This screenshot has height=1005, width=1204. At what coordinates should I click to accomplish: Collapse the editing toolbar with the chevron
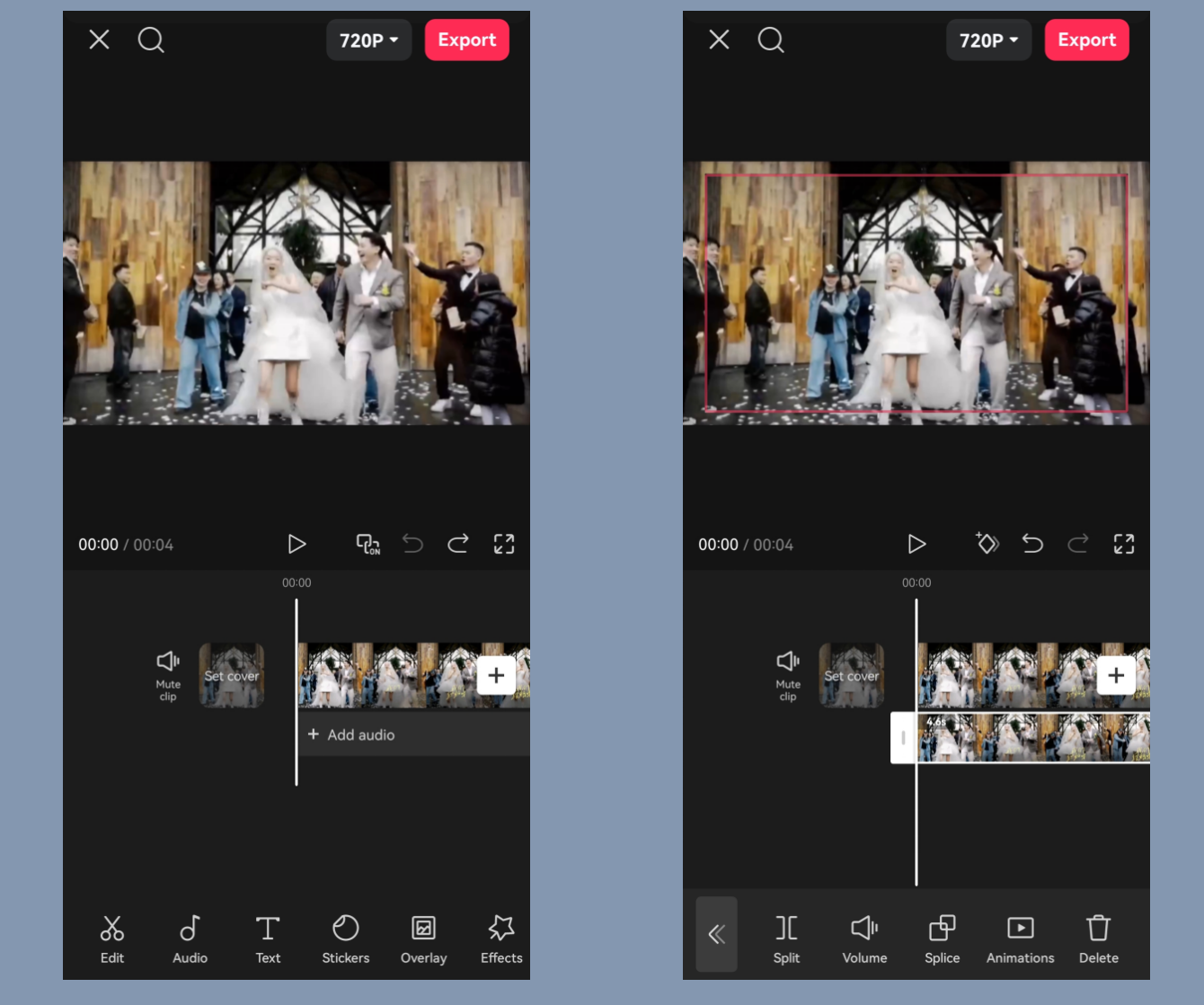[716, 935]
